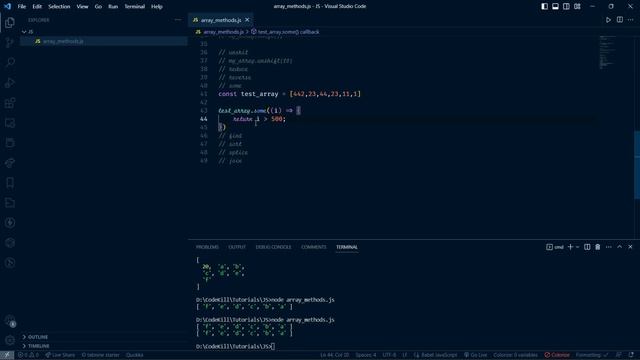The height and width of the screenshot is (360, 640).
Task: Open the Explorer view in activity bar
Action: click(10, 22)
